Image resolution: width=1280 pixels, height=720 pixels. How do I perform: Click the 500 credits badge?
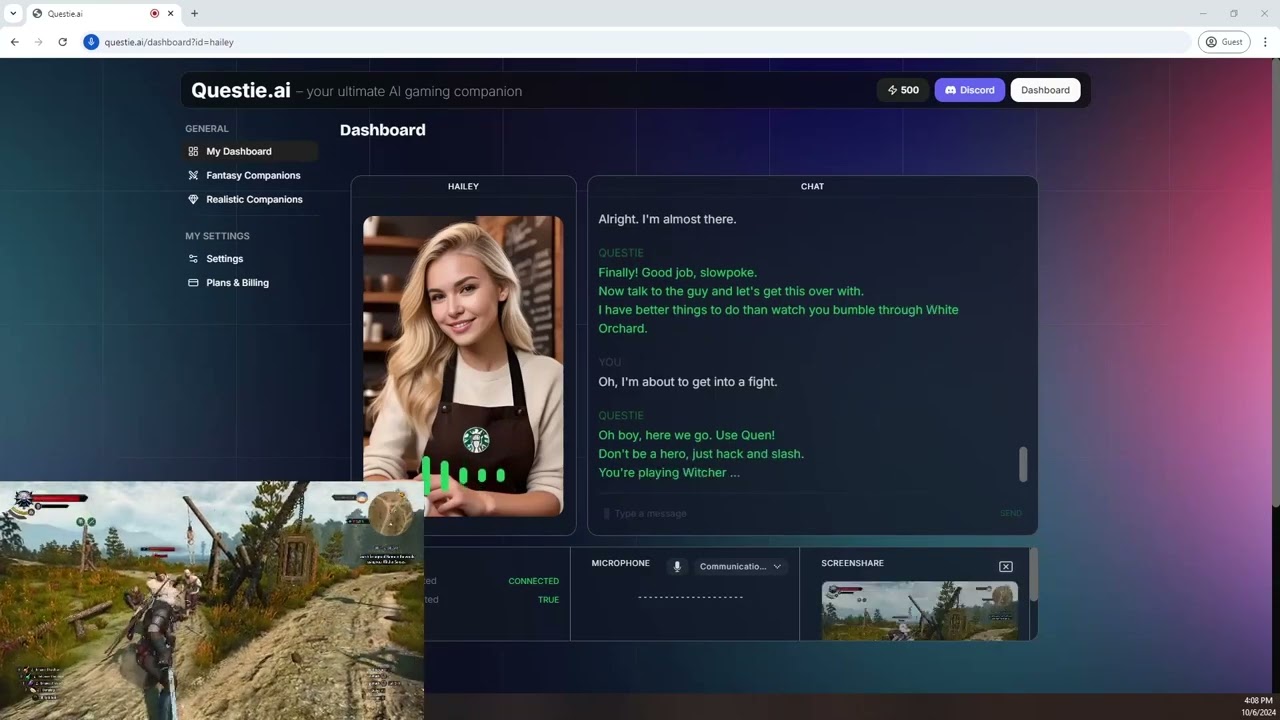pyautogui.click(x=903, y=90)
